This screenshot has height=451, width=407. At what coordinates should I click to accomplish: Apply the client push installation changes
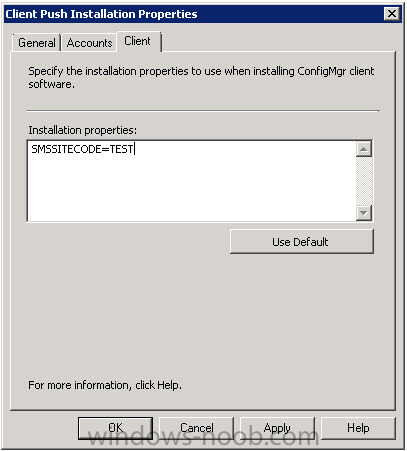[x=277, y=428]
